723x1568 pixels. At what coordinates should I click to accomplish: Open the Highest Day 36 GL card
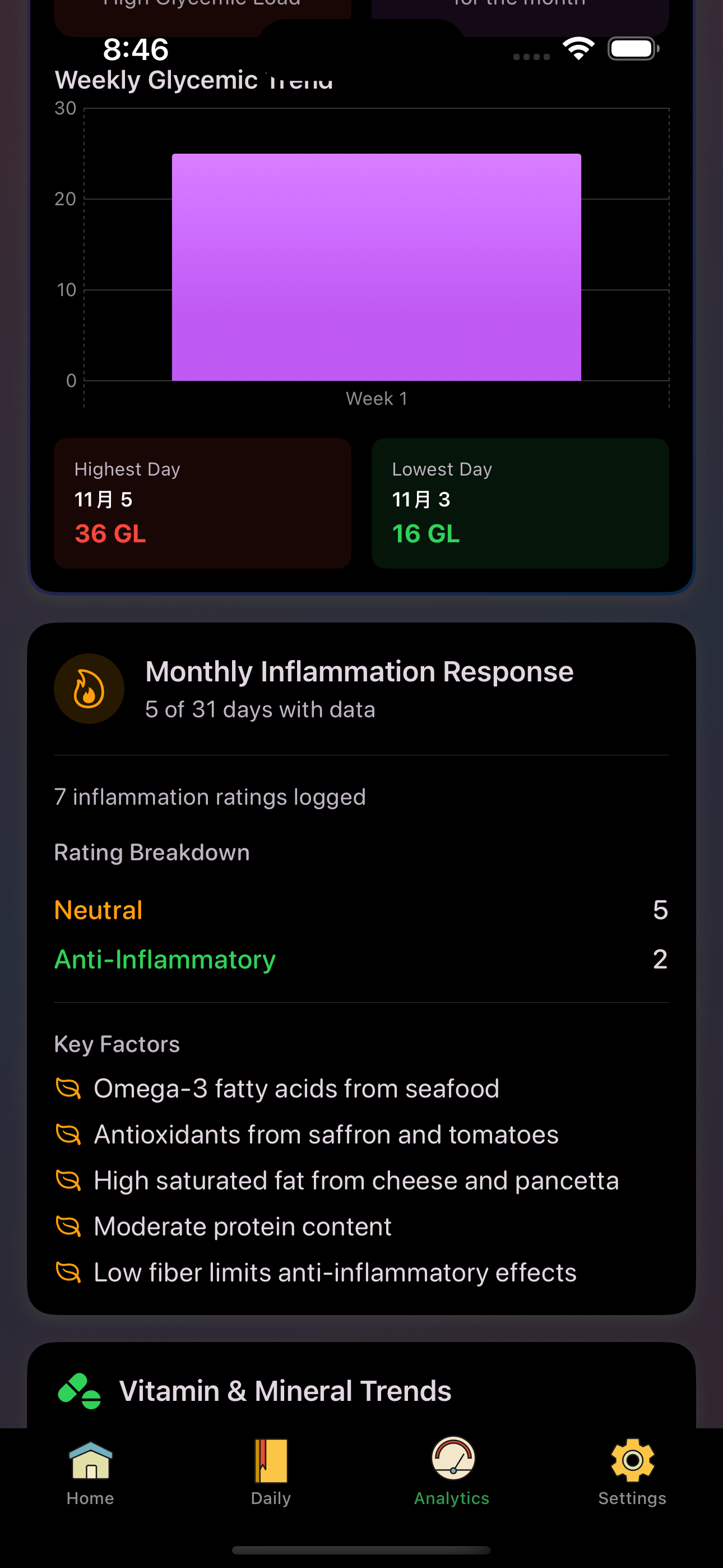(x=203, y=503)
